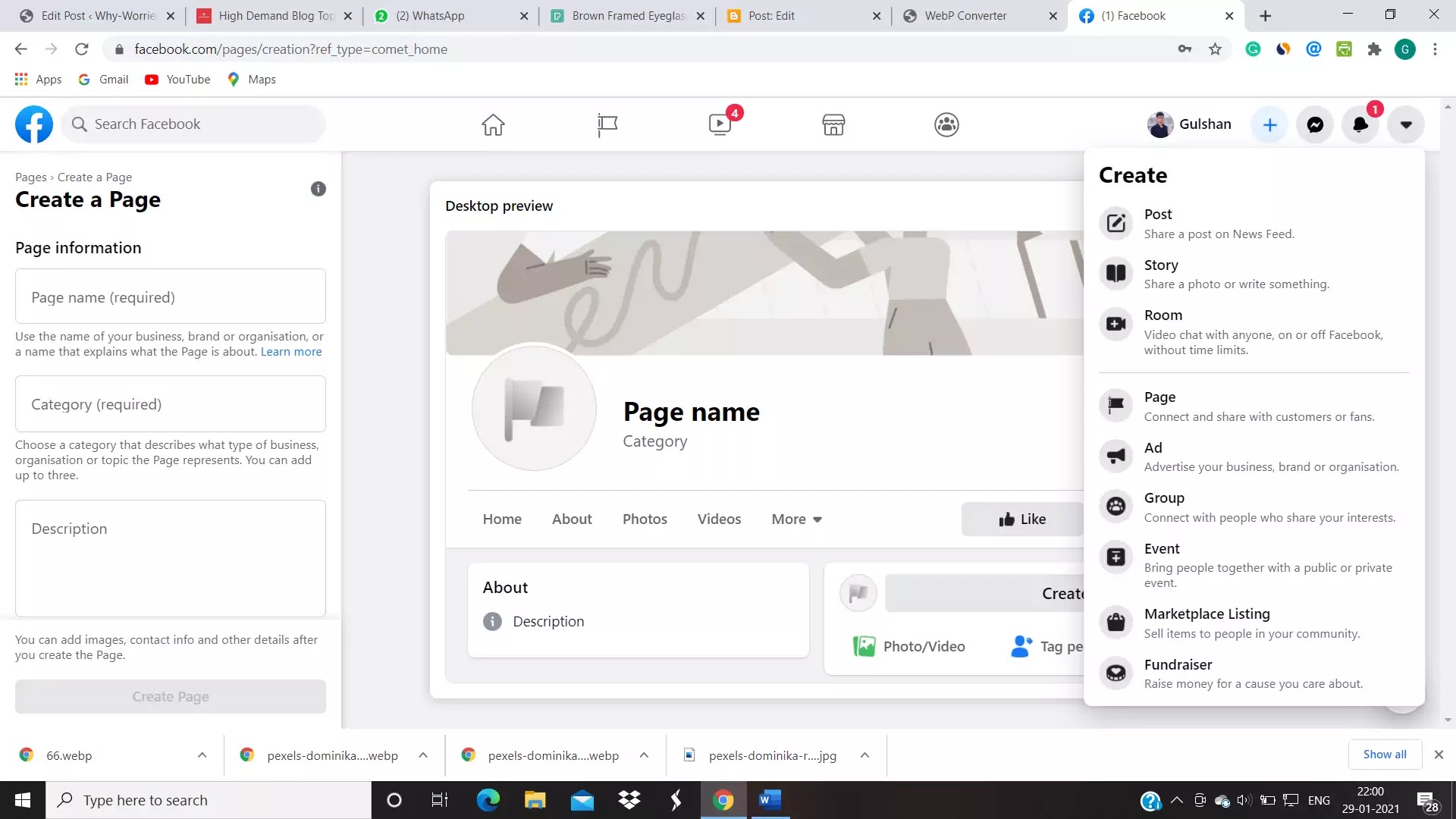The height and width of the screenshot is (819, 1456).
Task: Open the notifications bell
Action: 1360,124
